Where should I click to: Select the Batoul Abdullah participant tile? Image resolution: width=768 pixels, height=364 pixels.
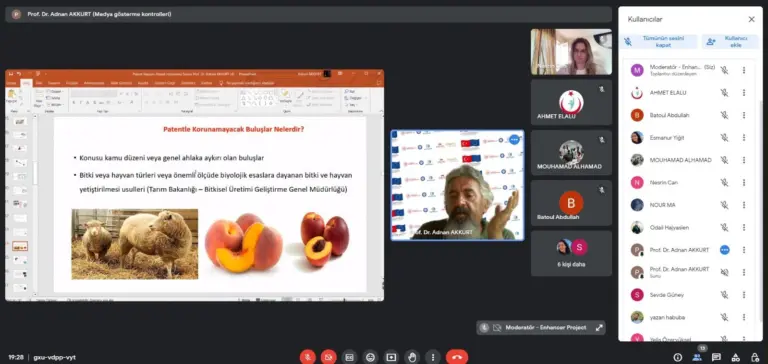[571, 203]
